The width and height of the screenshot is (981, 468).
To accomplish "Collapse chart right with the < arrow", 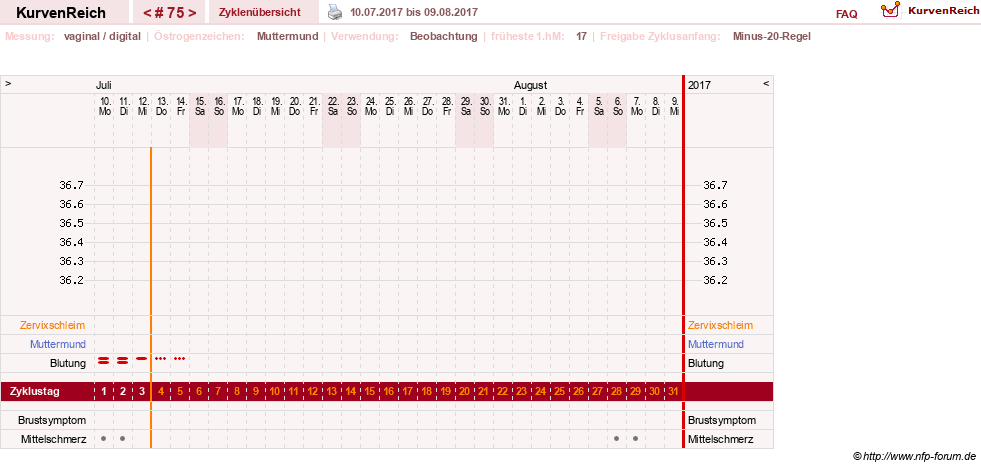I will (766, 83).
